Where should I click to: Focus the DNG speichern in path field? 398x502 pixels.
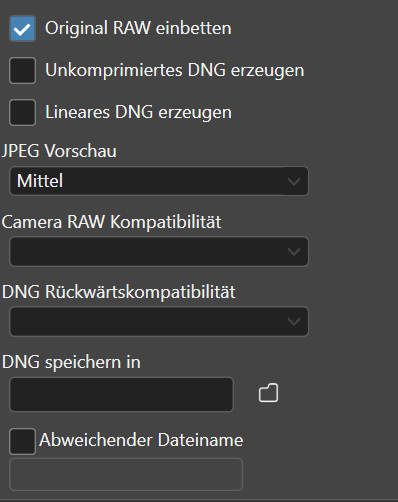coord(121,394)
